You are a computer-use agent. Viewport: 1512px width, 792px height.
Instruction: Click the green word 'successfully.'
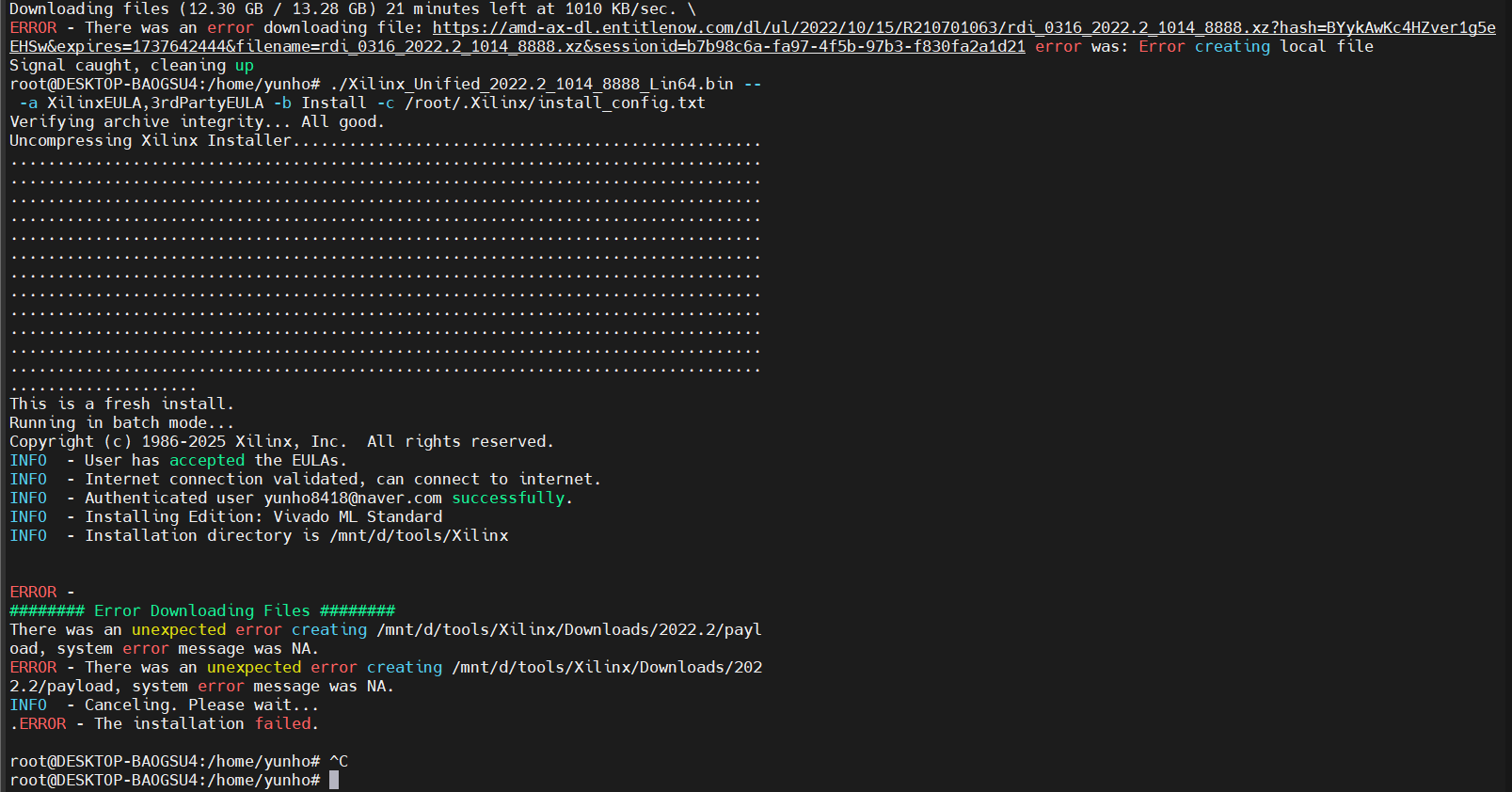513,498
